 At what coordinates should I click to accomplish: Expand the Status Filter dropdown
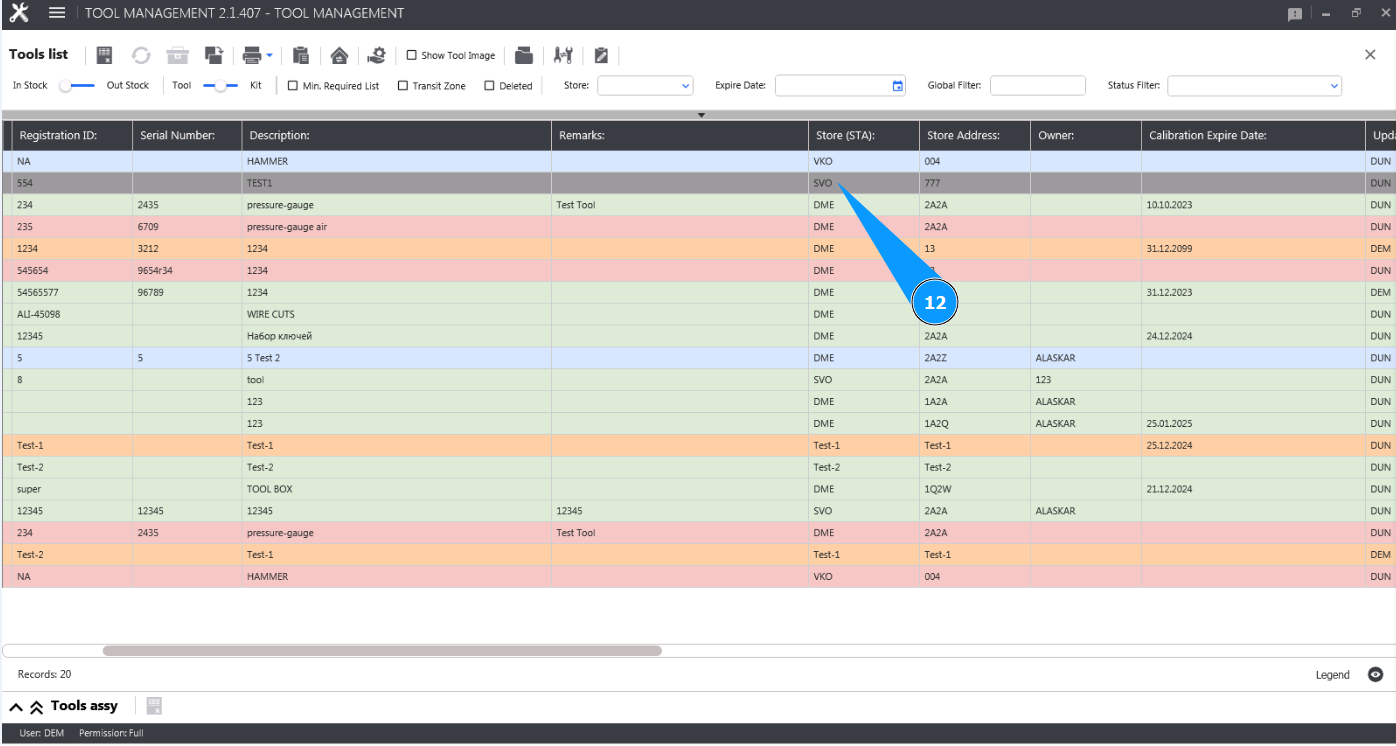[x=1254, y=86]
